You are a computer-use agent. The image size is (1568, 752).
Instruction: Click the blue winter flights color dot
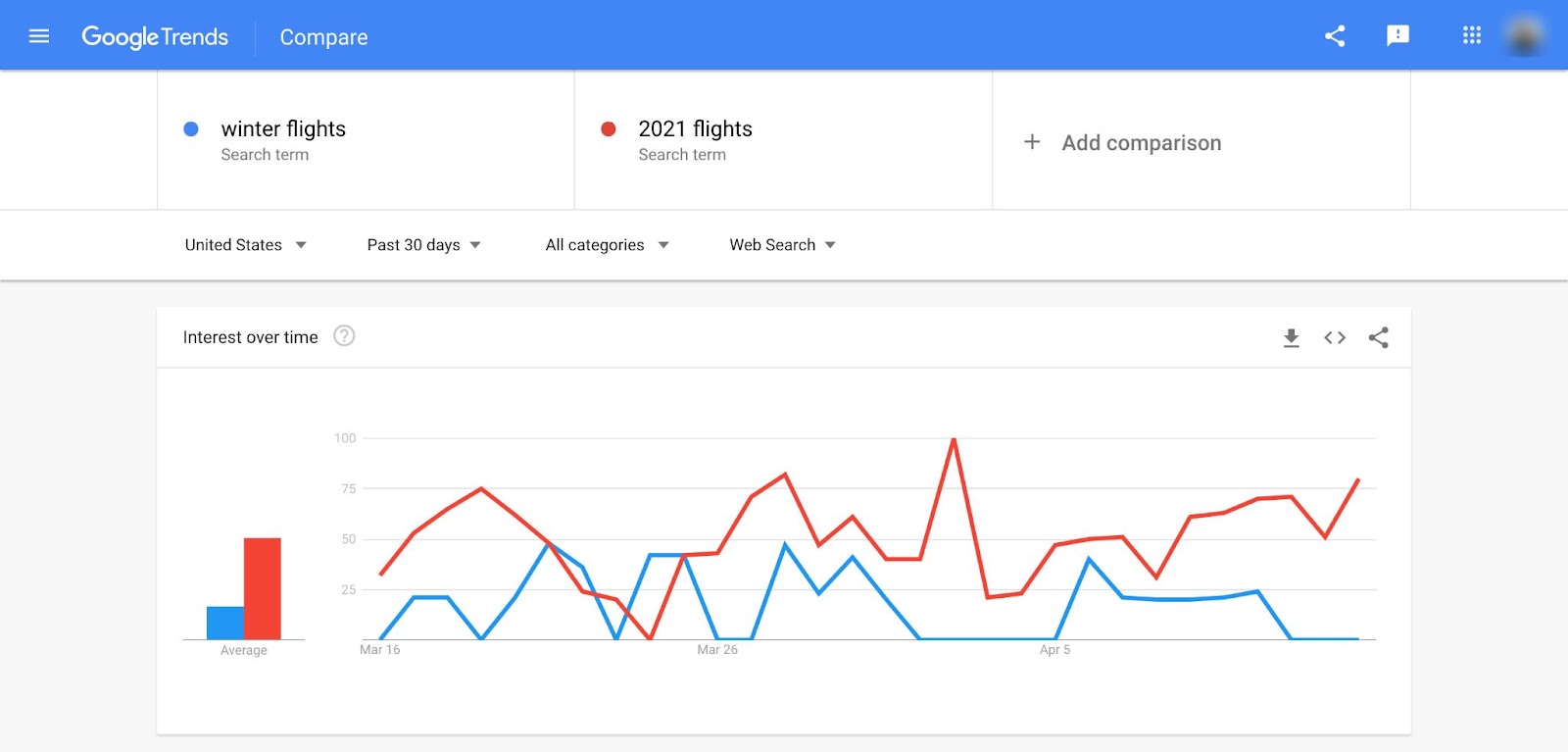click(x=191, y=129)
